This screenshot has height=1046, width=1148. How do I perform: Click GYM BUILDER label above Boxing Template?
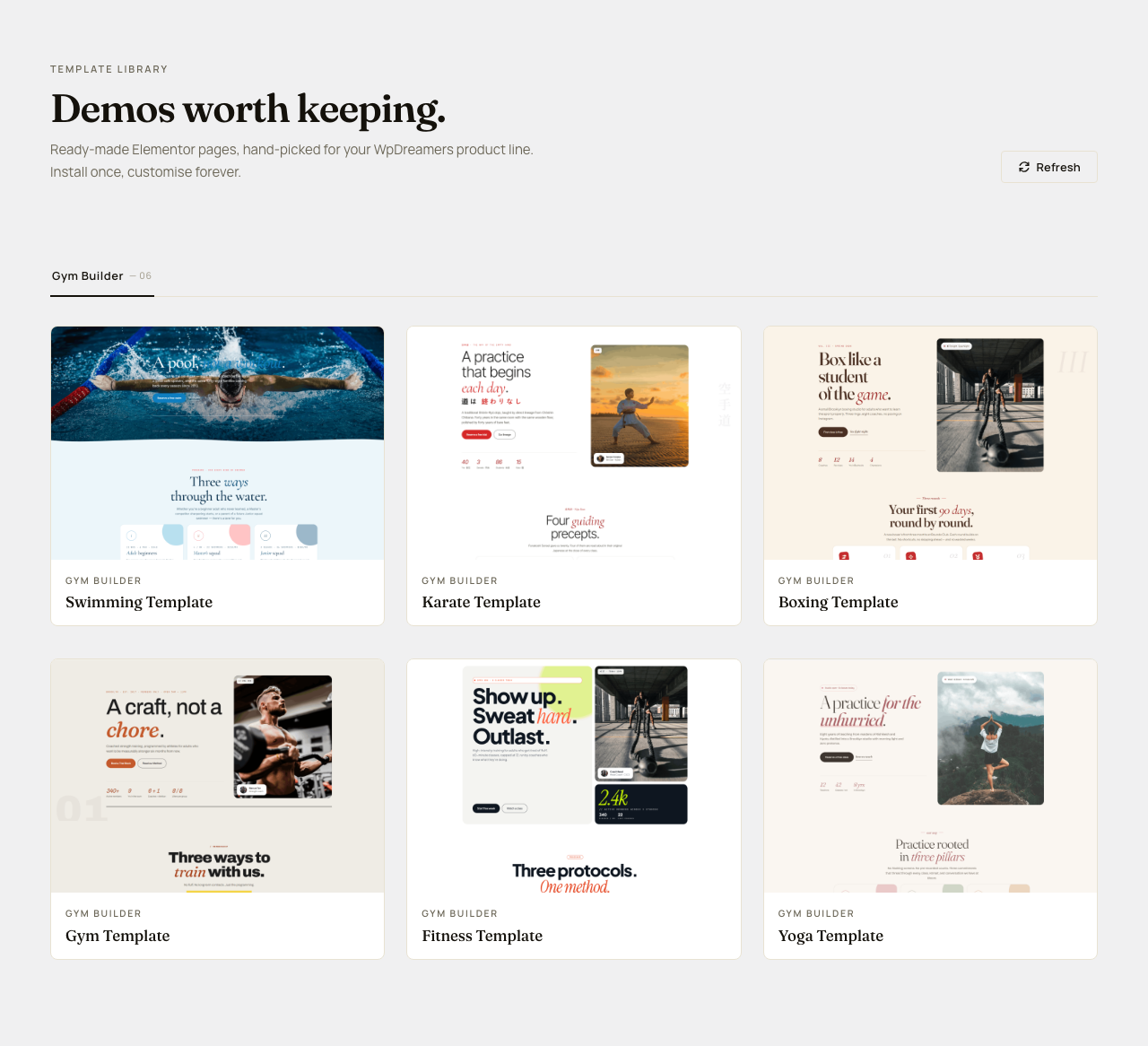tap(816, 580)
